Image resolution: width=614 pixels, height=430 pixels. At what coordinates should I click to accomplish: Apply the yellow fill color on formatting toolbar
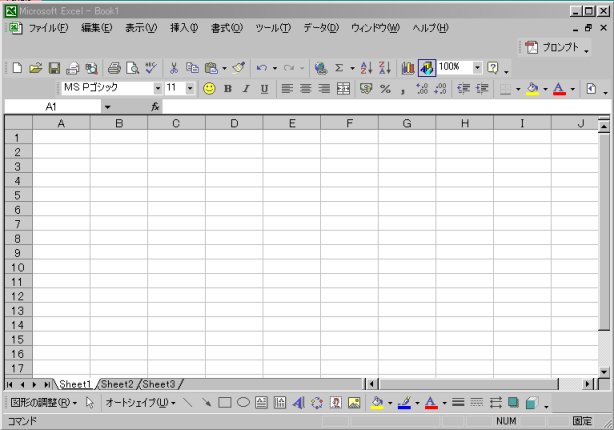[532, 89]
